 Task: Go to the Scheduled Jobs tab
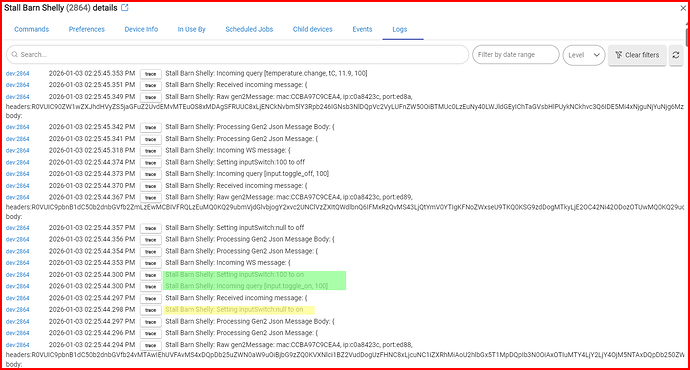[249, 29]
